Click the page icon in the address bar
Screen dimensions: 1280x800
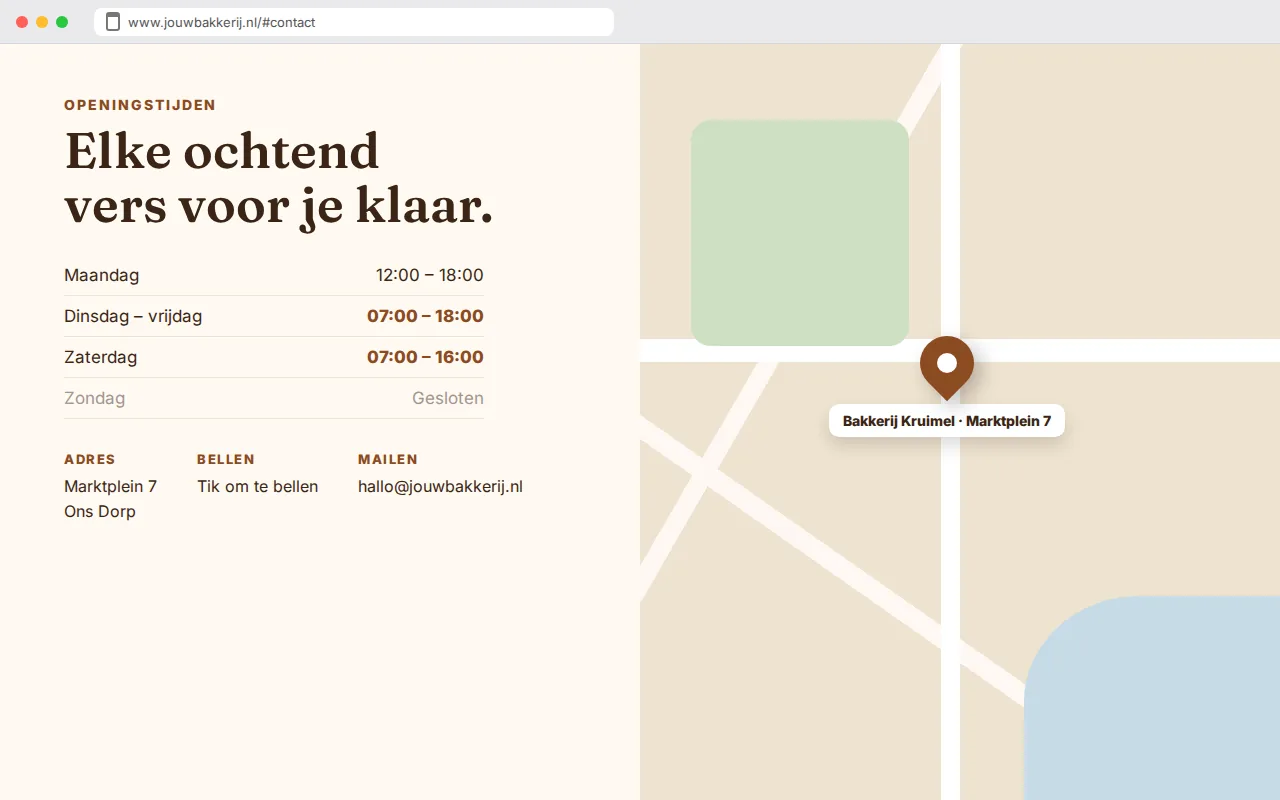[x=113, y=22]
